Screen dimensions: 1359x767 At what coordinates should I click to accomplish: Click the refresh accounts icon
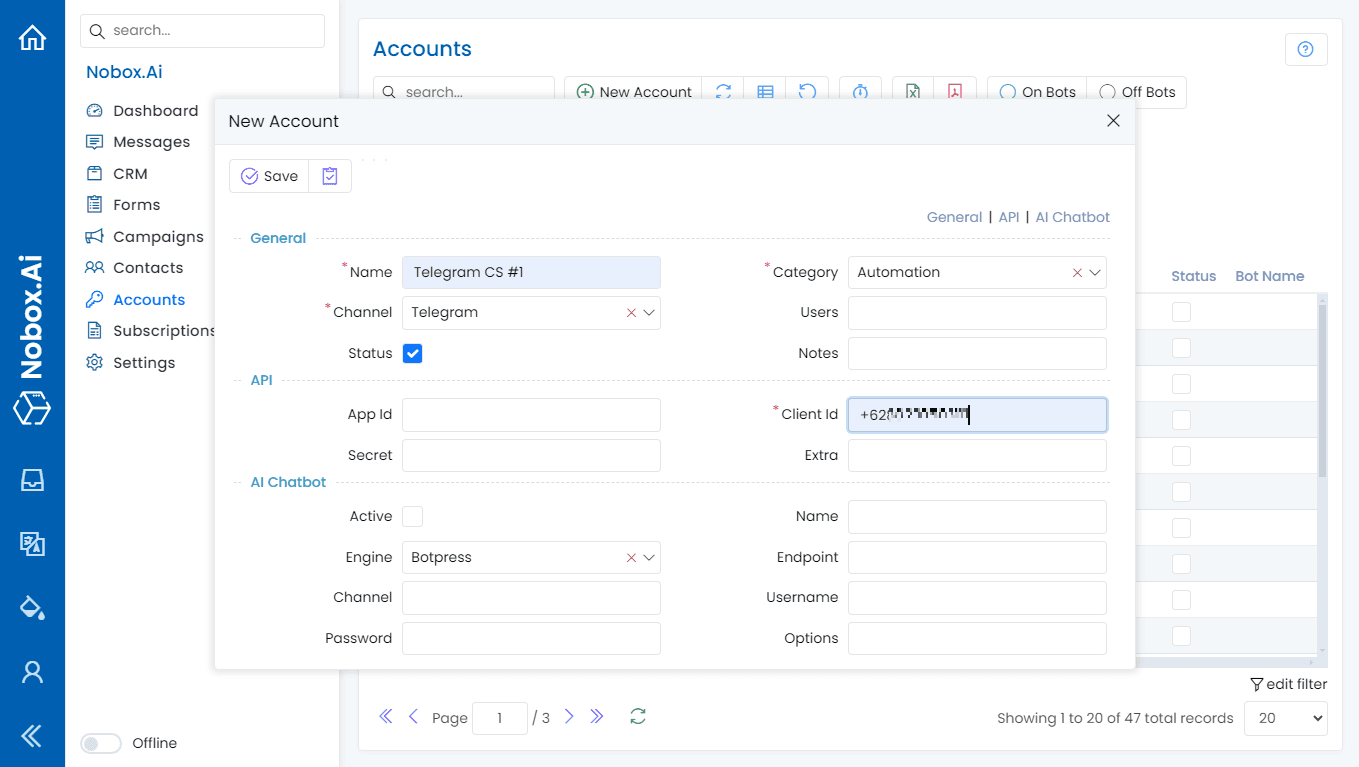(x=724, y=91)
